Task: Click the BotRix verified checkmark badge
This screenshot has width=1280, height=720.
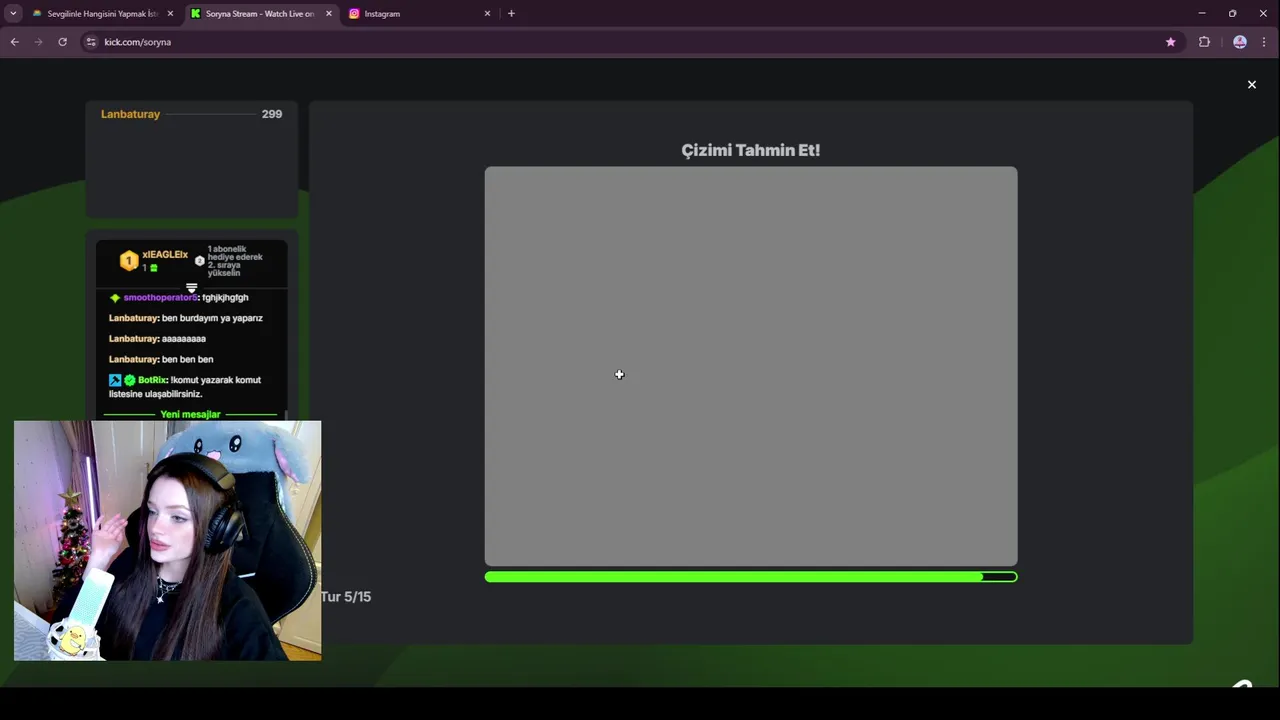Action: (130, 380)
